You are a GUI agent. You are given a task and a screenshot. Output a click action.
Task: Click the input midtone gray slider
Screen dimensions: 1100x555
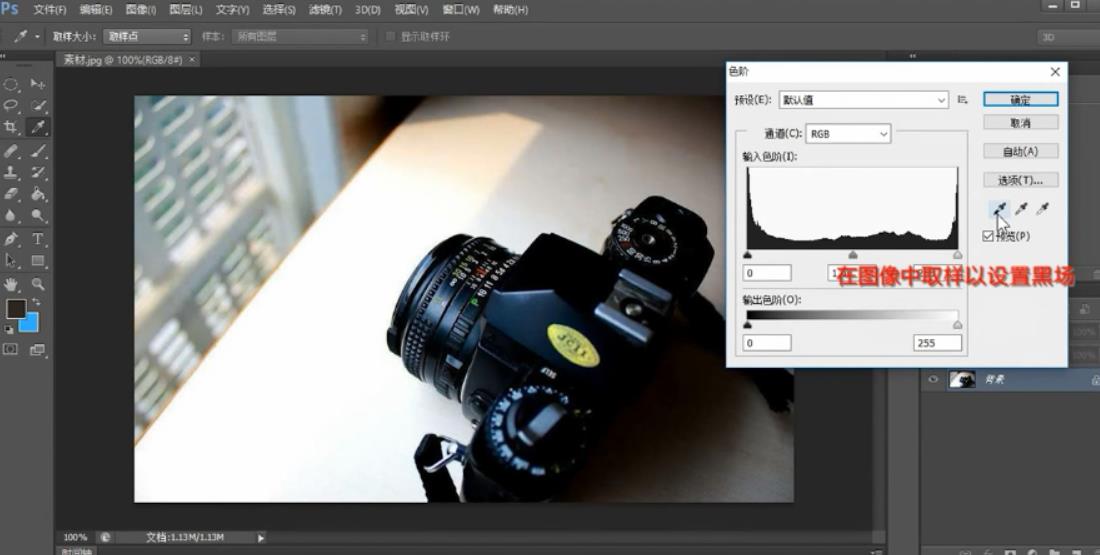click(853, 255)
